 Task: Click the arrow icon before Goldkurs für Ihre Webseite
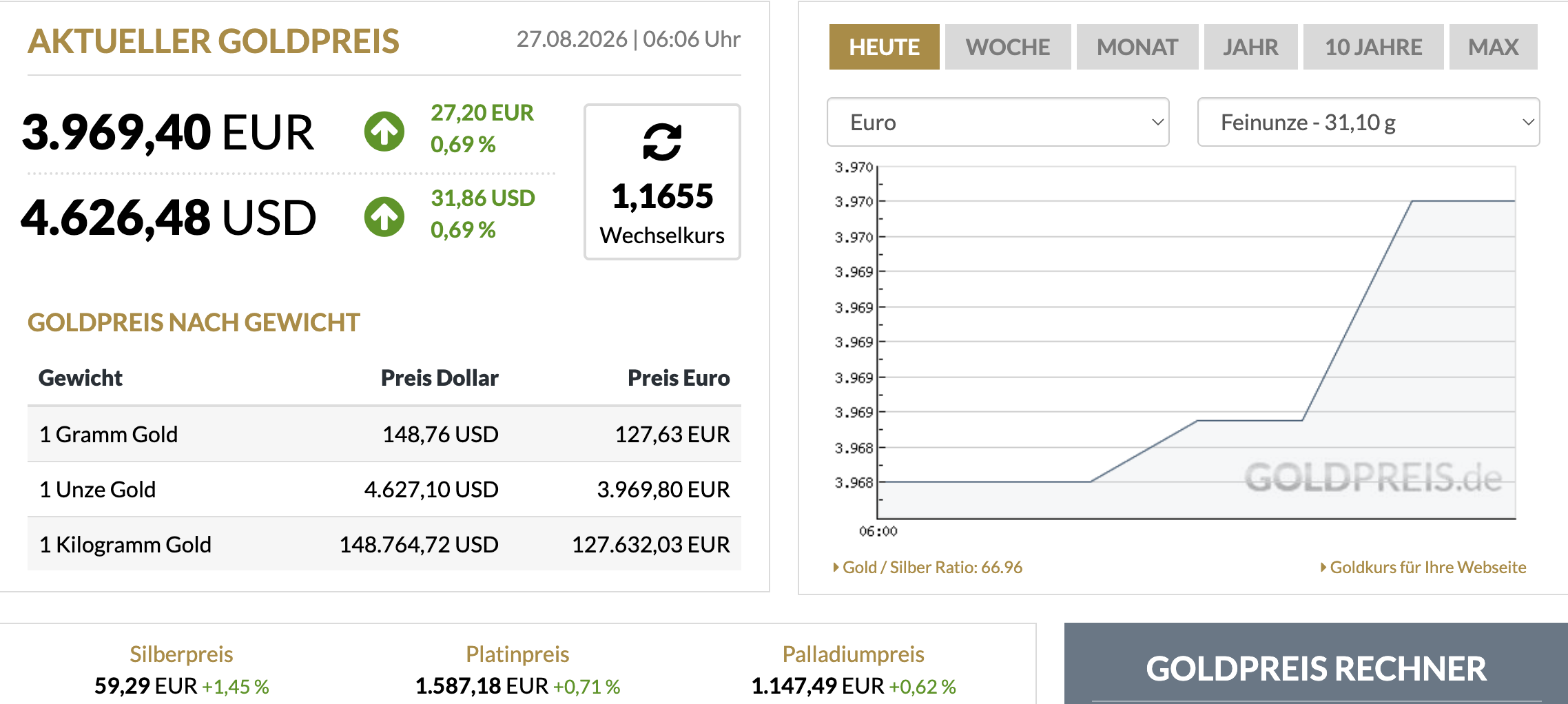coord(1323,567)
